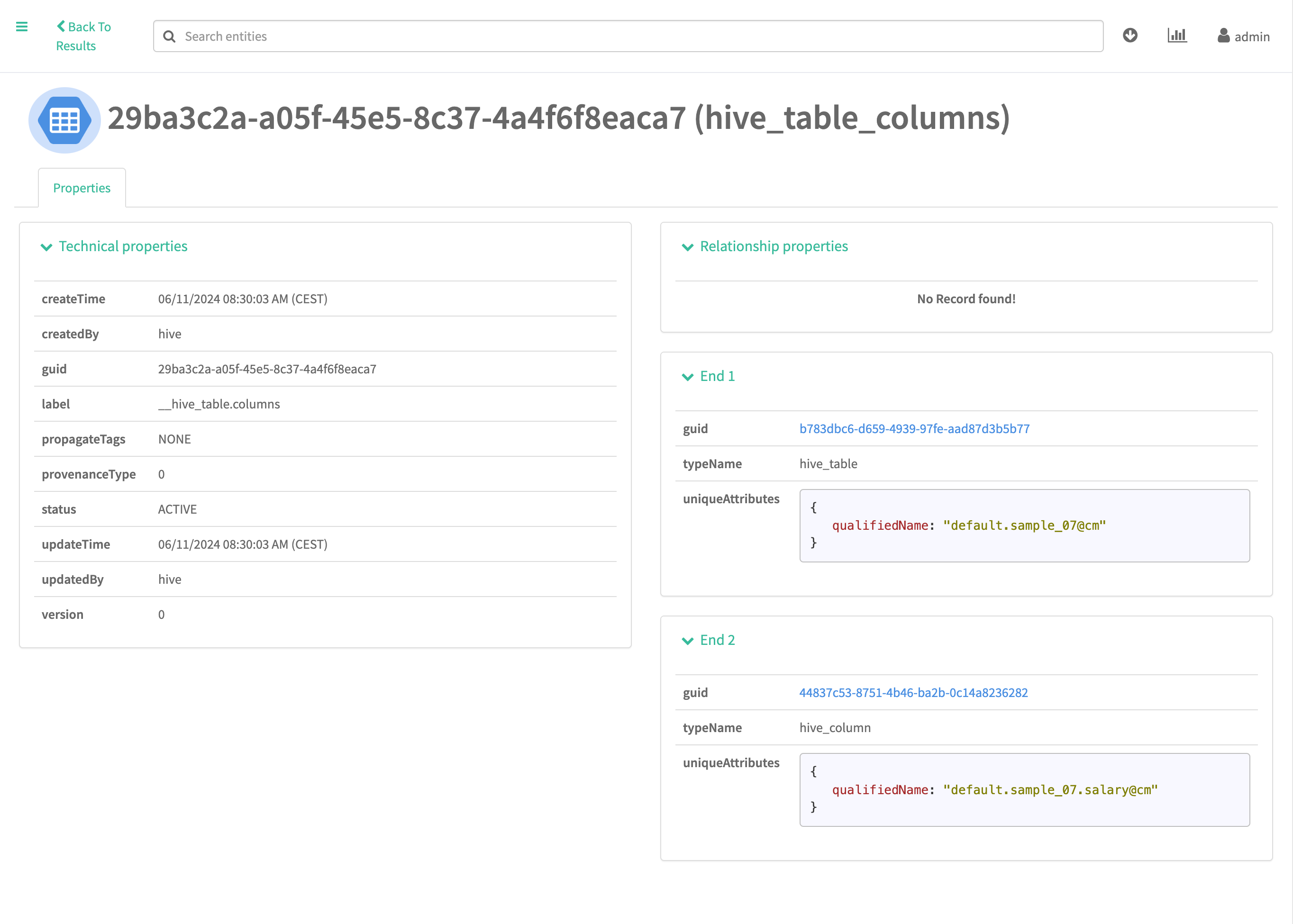This screenshot has height=924, width=1293.
Task: Collapse the Relationship properties section
Action: pyautogui.click(x=687, y=247)
